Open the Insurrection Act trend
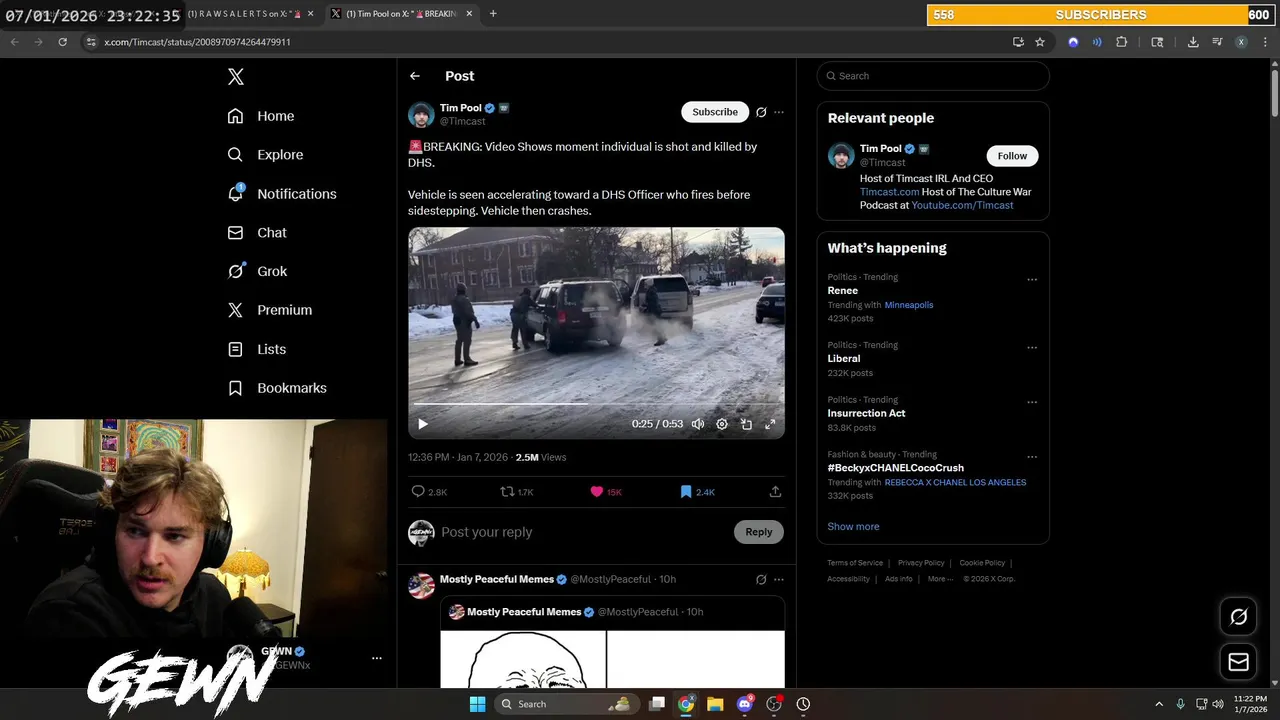Screen dimensions: 1280x720 866,413
